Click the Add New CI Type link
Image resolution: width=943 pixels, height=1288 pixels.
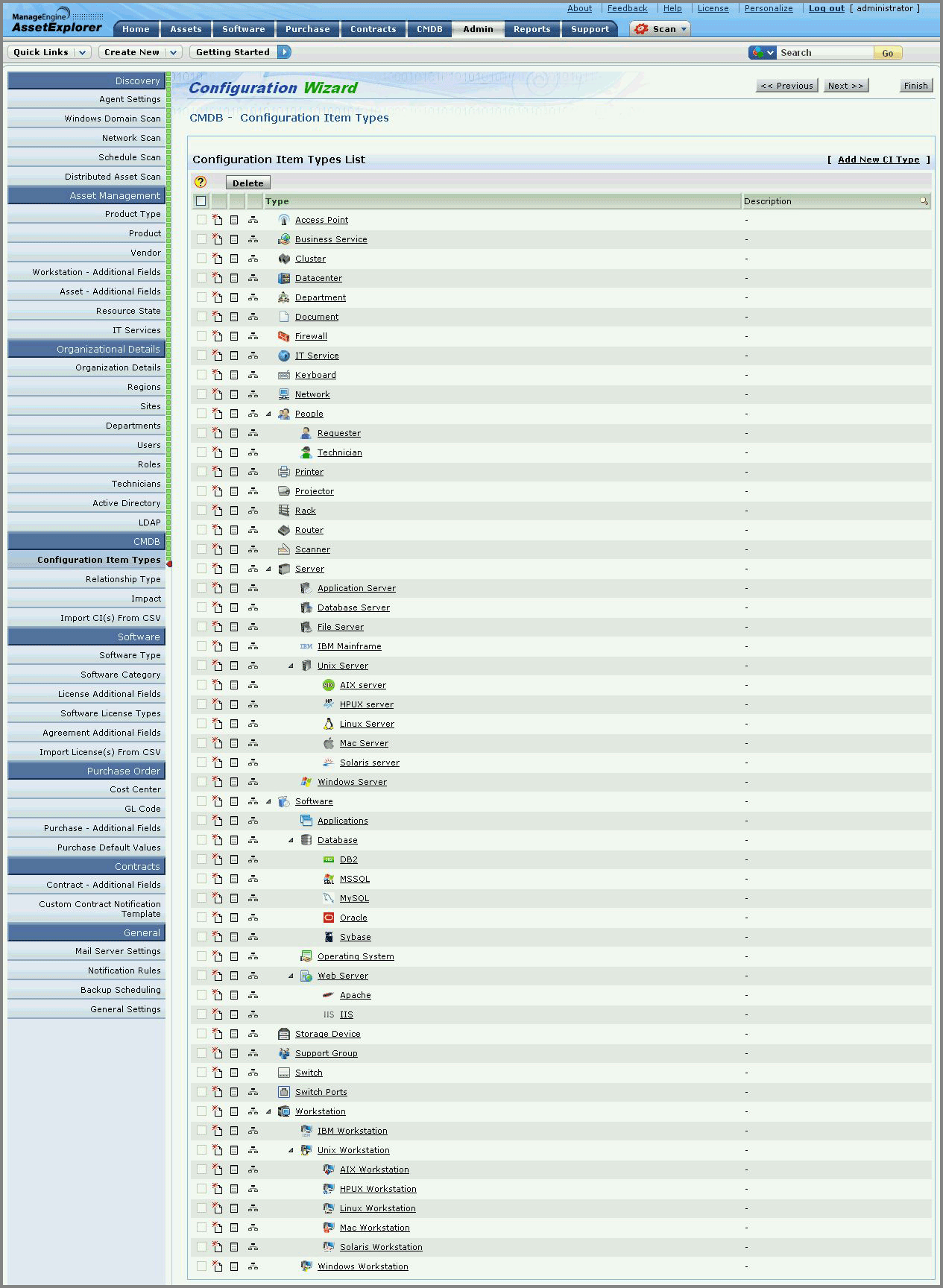[x=878, y=160]
